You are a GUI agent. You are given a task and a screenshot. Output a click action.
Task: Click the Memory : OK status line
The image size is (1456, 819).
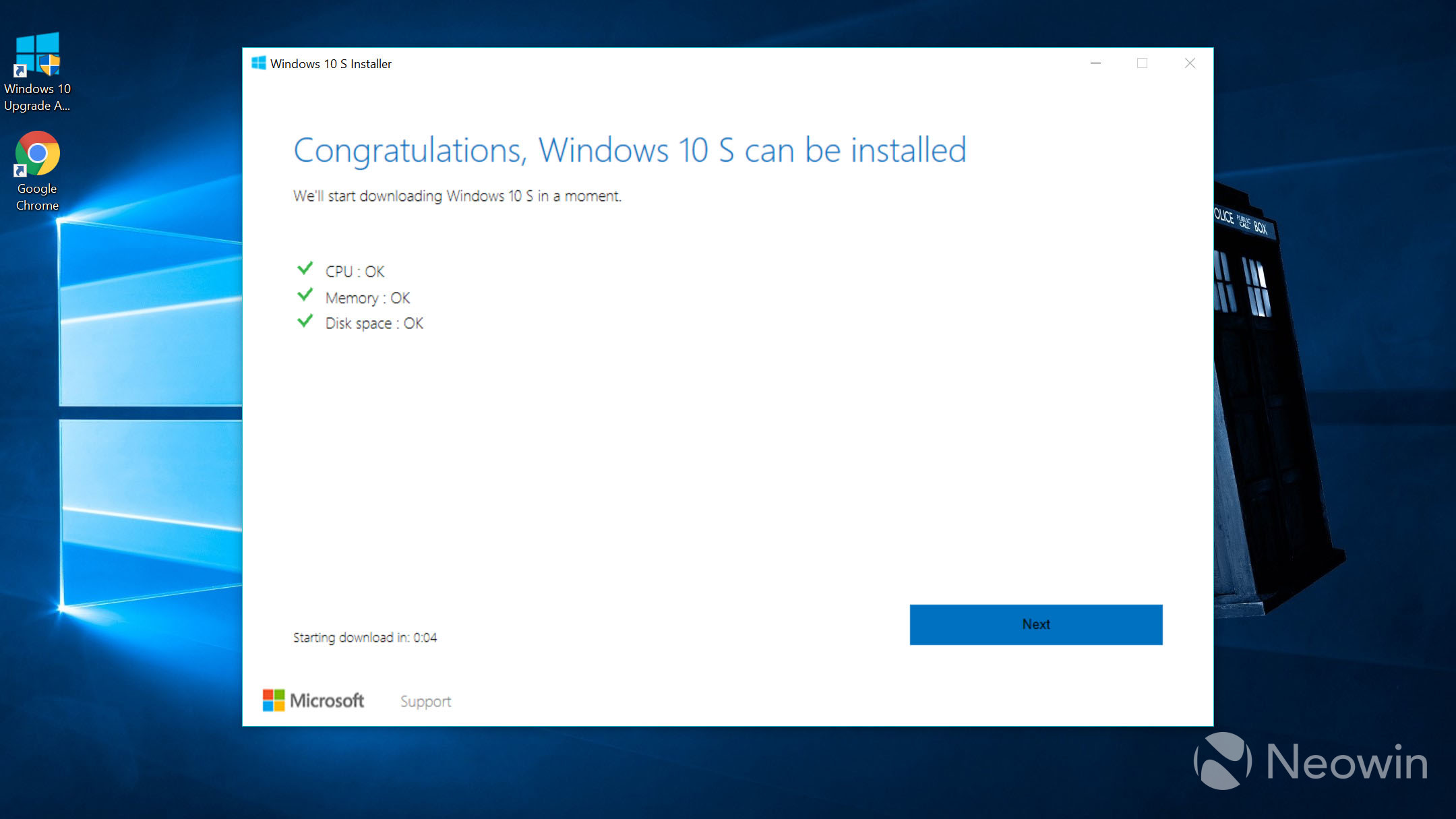coord(367,298)
